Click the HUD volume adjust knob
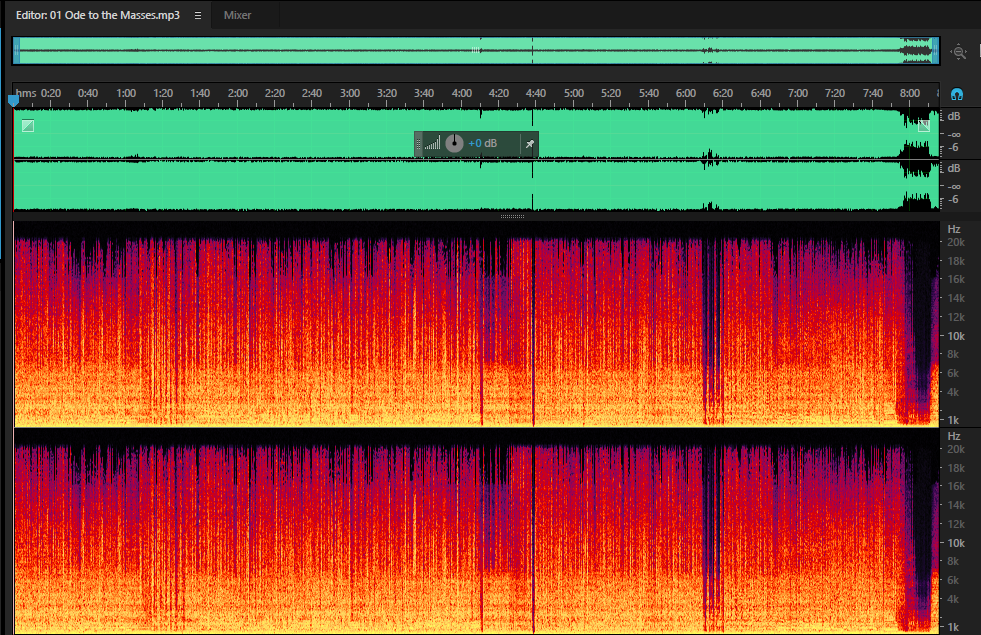 click(x=454, y=143)
